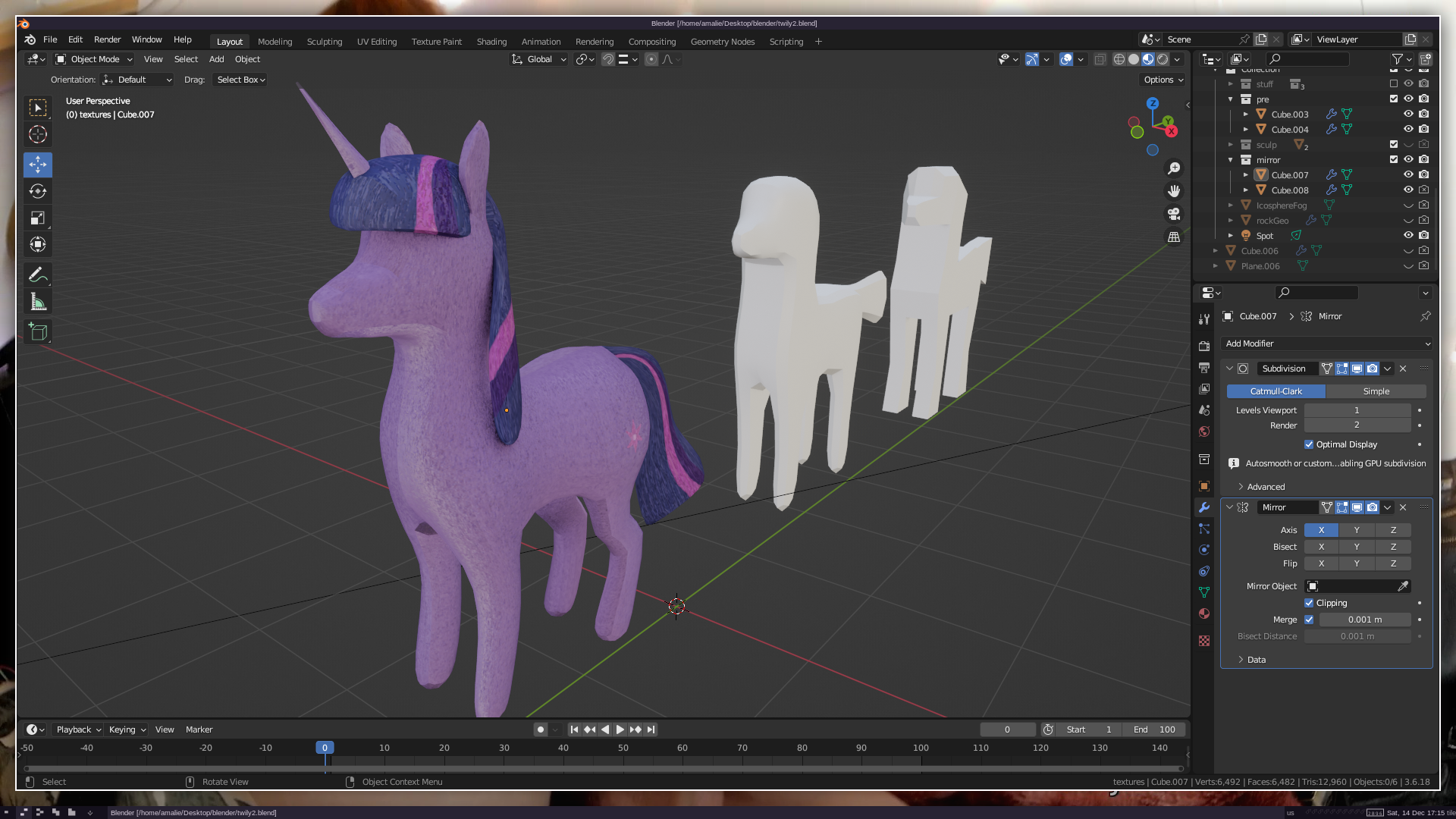
Task: Click play animation button
Action: (x=620, y=730)
